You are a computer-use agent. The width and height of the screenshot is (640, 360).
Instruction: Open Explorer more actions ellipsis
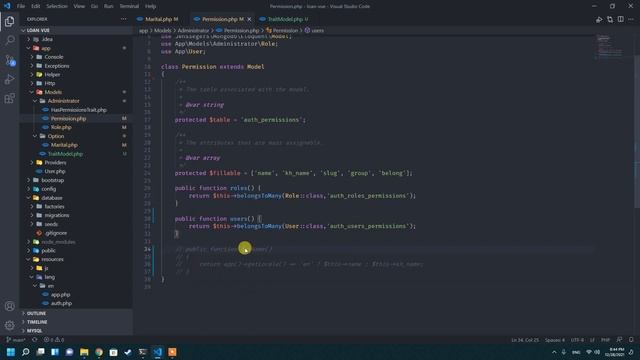[123, 19]
